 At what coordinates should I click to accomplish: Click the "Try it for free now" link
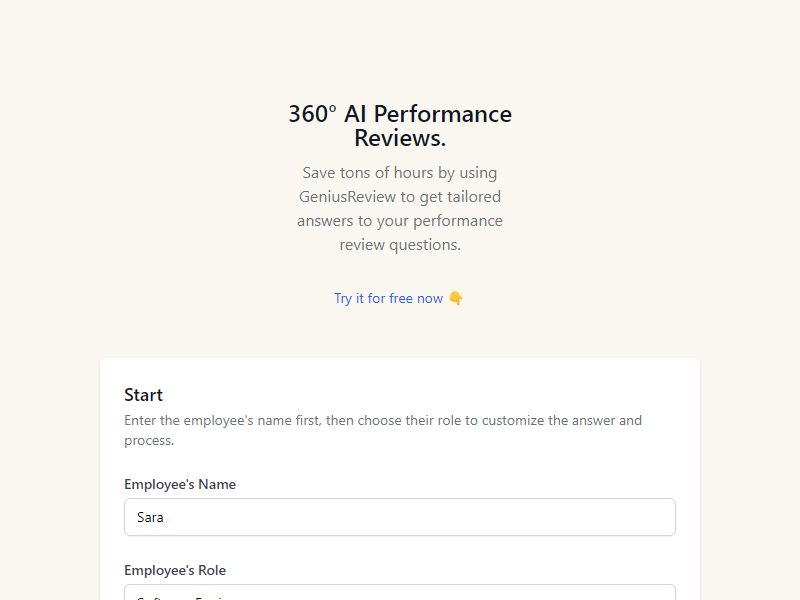[388, 298]
